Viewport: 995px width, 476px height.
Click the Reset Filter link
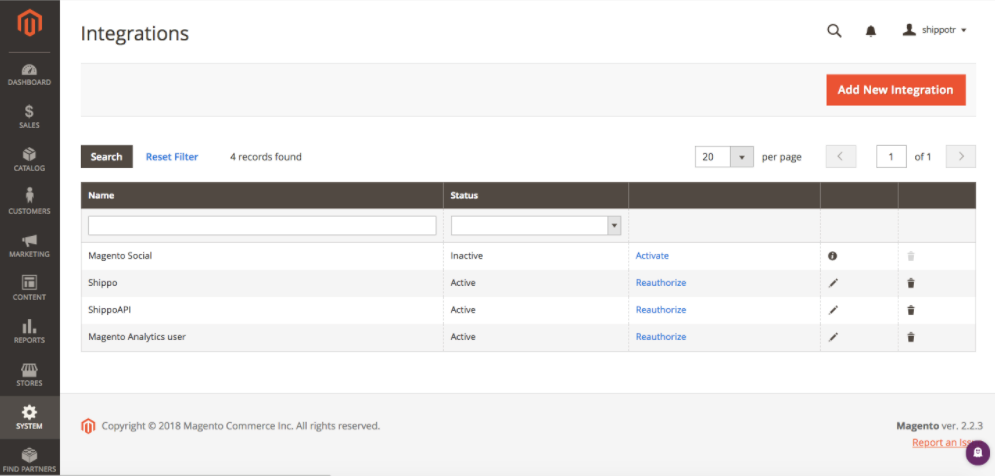(x=172, y=157)
